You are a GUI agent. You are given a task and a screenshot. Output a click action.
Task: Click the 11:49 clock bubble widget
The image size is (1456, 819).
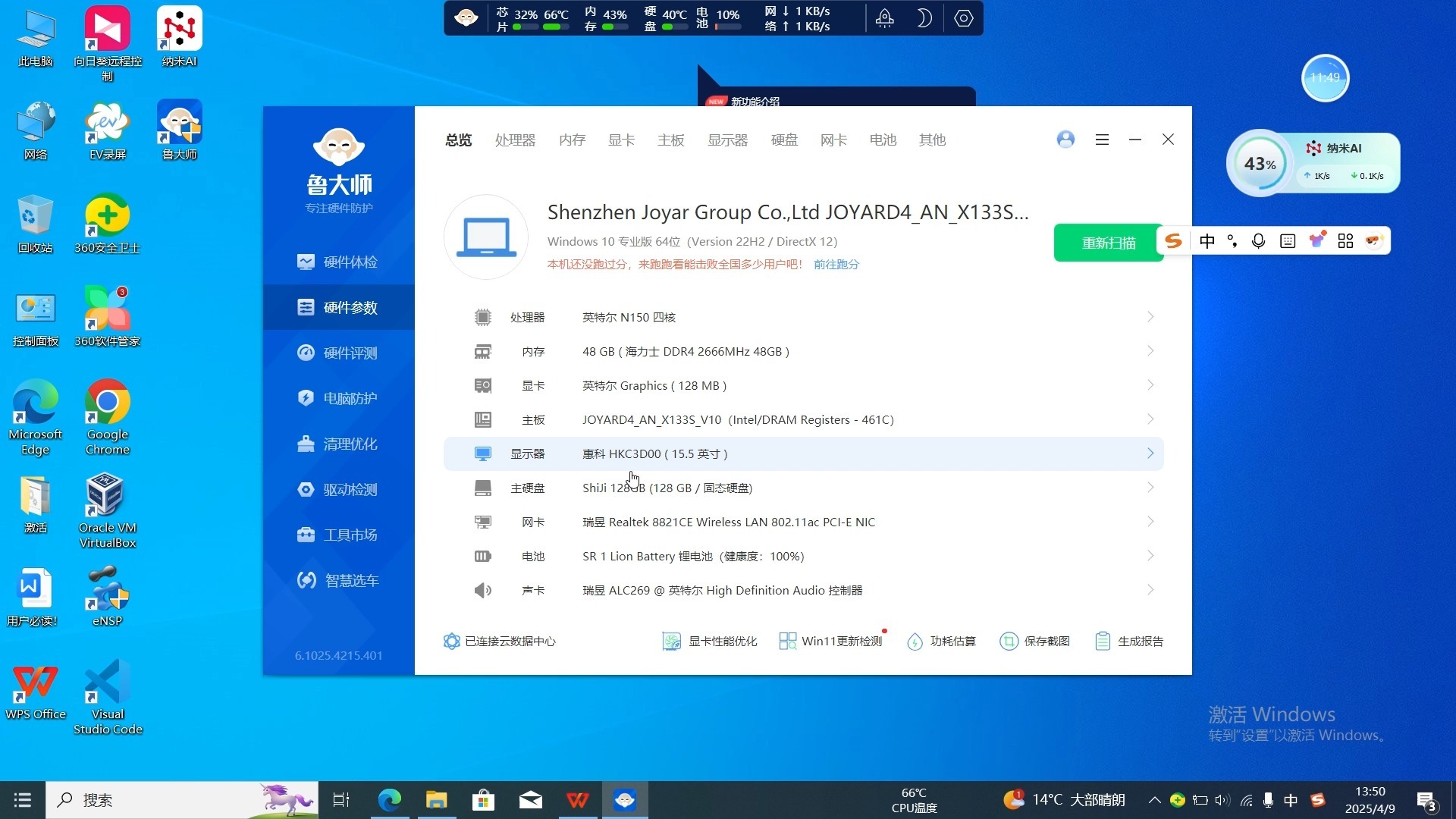pos(1325,77)
